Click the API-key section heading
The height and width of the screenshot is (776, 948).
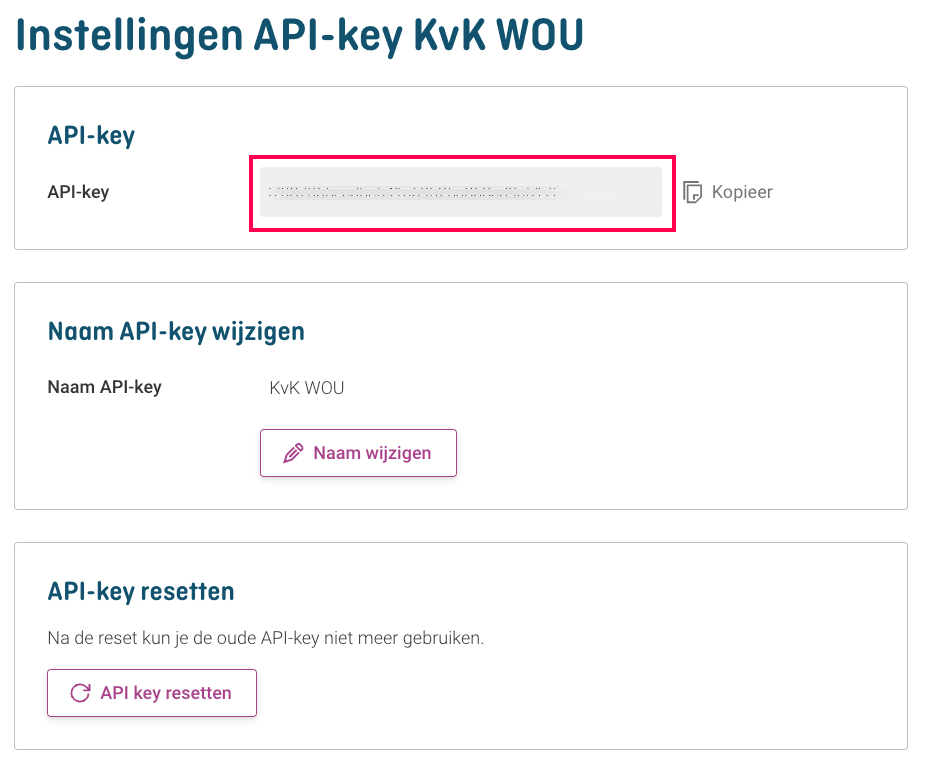pos(91,135)
